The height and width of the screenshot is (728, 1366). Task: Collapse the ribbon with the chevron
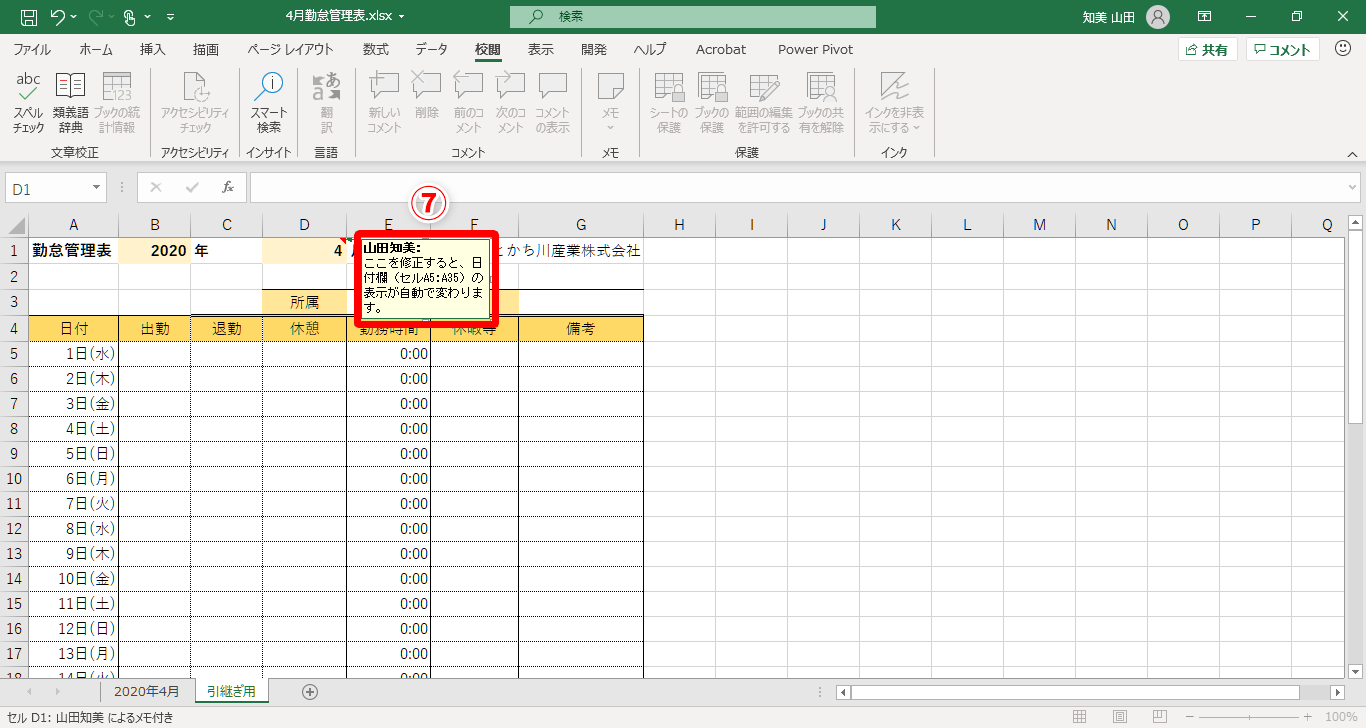click(x=1351, y=154)
